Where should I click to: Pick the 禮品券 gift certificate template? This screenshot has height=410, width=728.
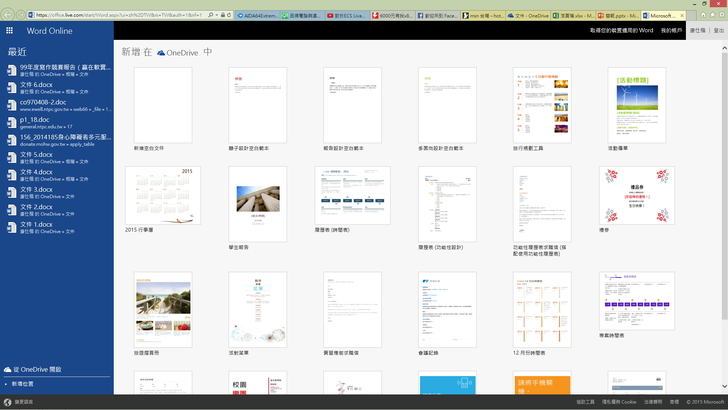(636, 196)
